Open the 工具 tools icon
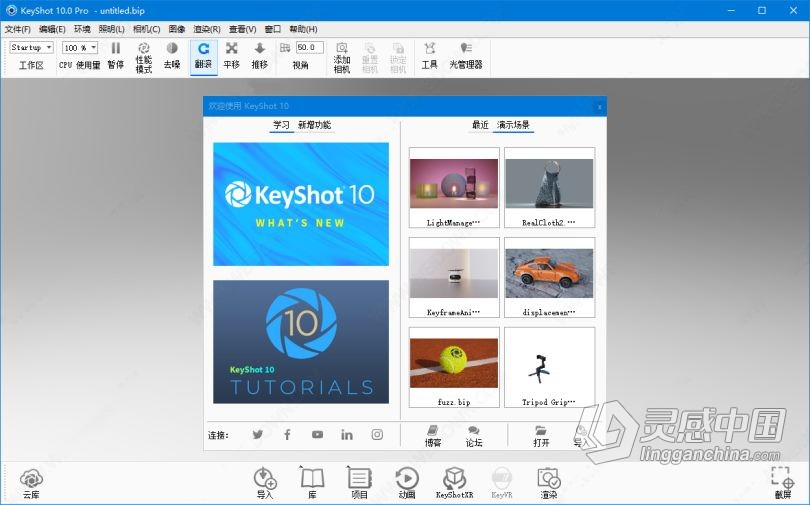The width and height of the screenshot is (810, 505). 429,56
